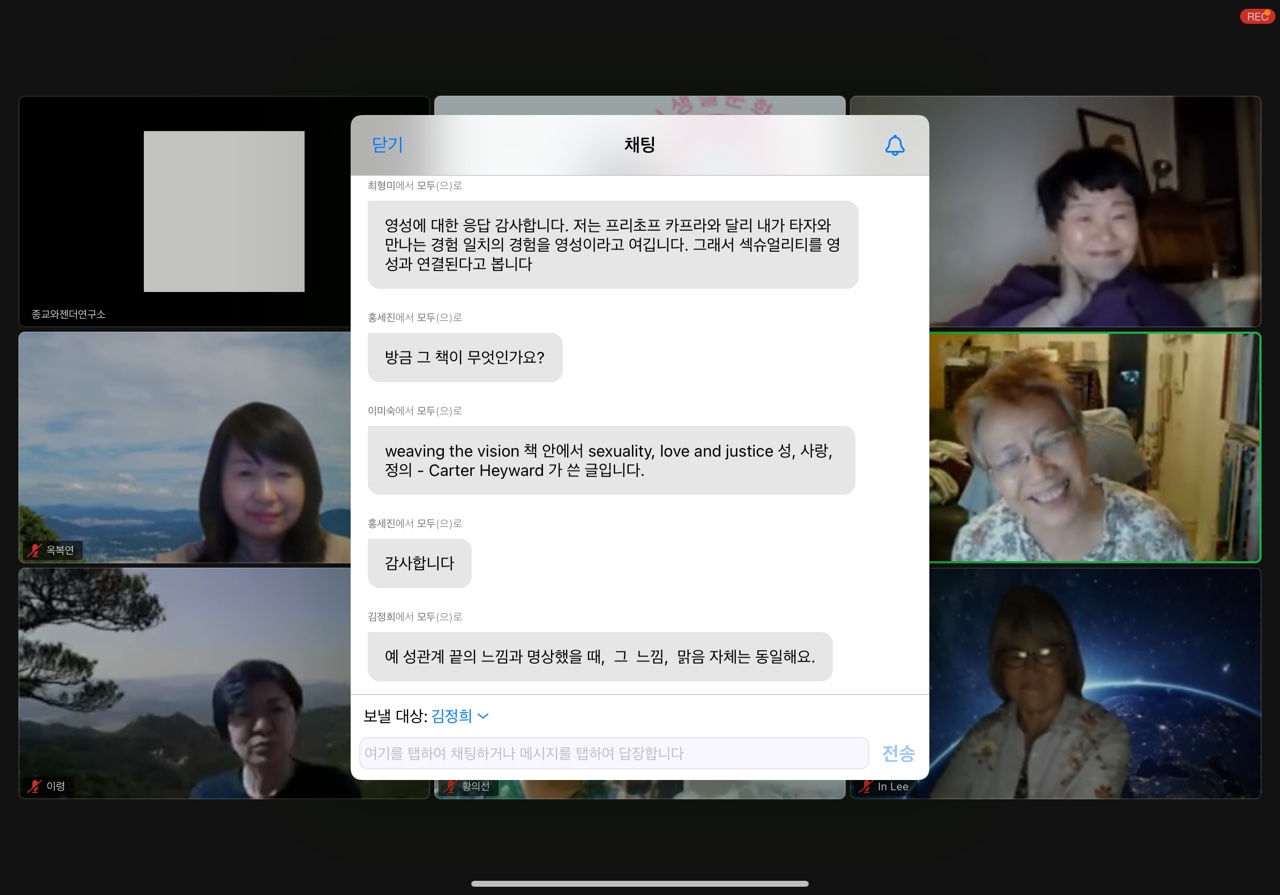Tap the 'weaving the vision' chat message
This screenshot has height=895, width=1280.
(610, 460)
